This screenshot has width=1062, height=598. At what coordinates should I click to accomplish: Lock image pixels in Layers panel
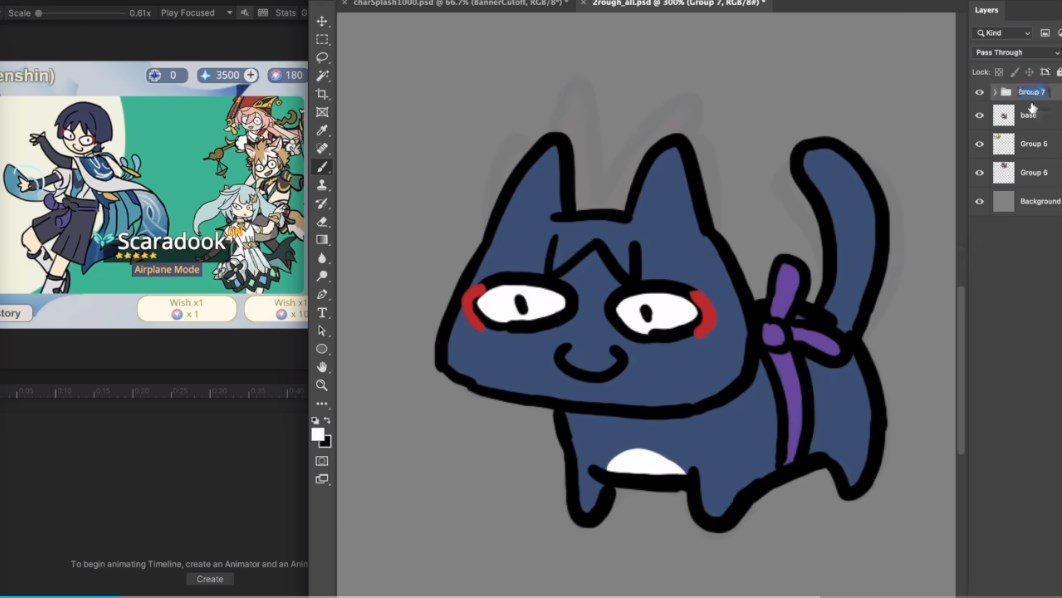point(1015,72)
